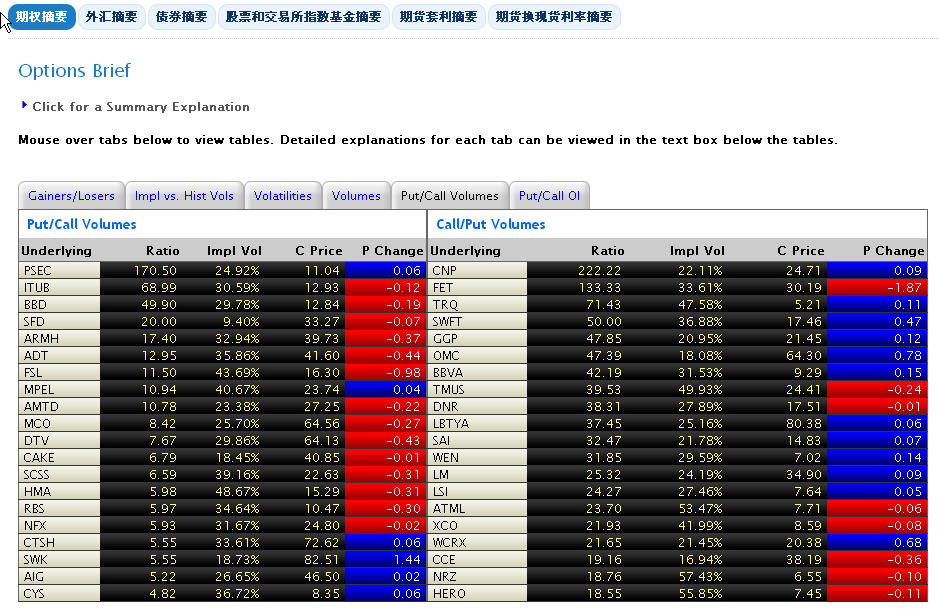This screenshot has height=609, width=939.
Task: Open the Impl vs. Hist Vols tab
Action: click(184, 196)
